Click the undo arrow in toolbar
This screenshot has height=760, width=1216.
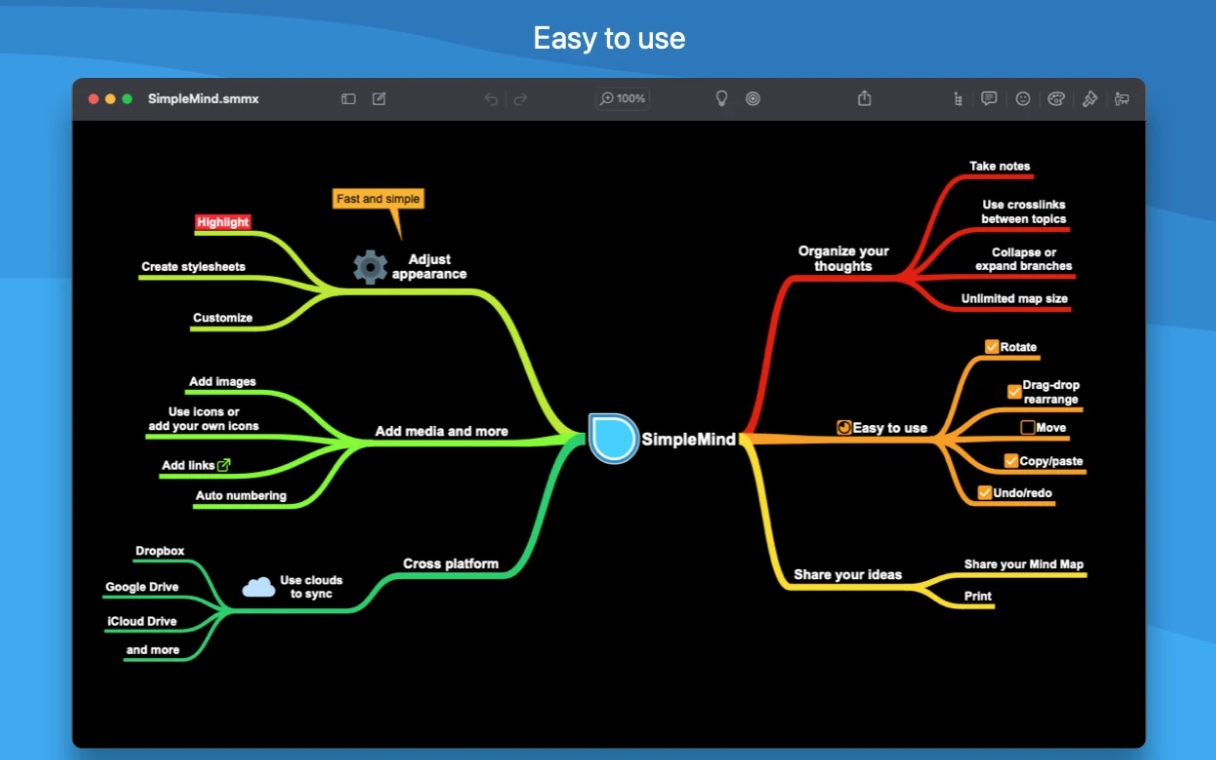point(491,99)
